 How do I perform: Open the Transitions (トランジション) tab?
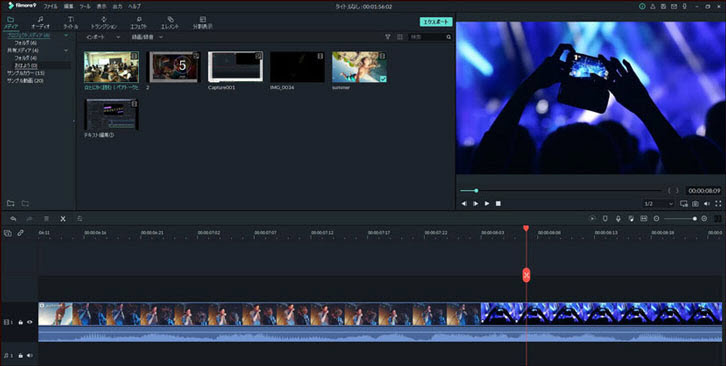pos(104,23)
